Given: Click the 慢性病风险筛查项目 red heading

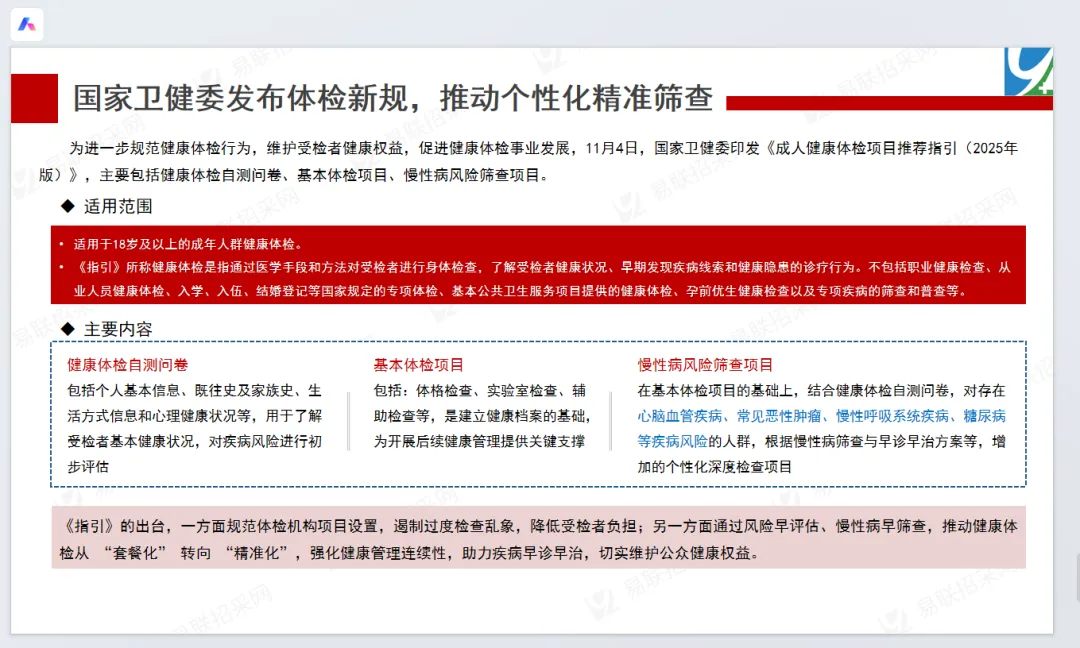Looking at the screenshot, I should (705, 365).
